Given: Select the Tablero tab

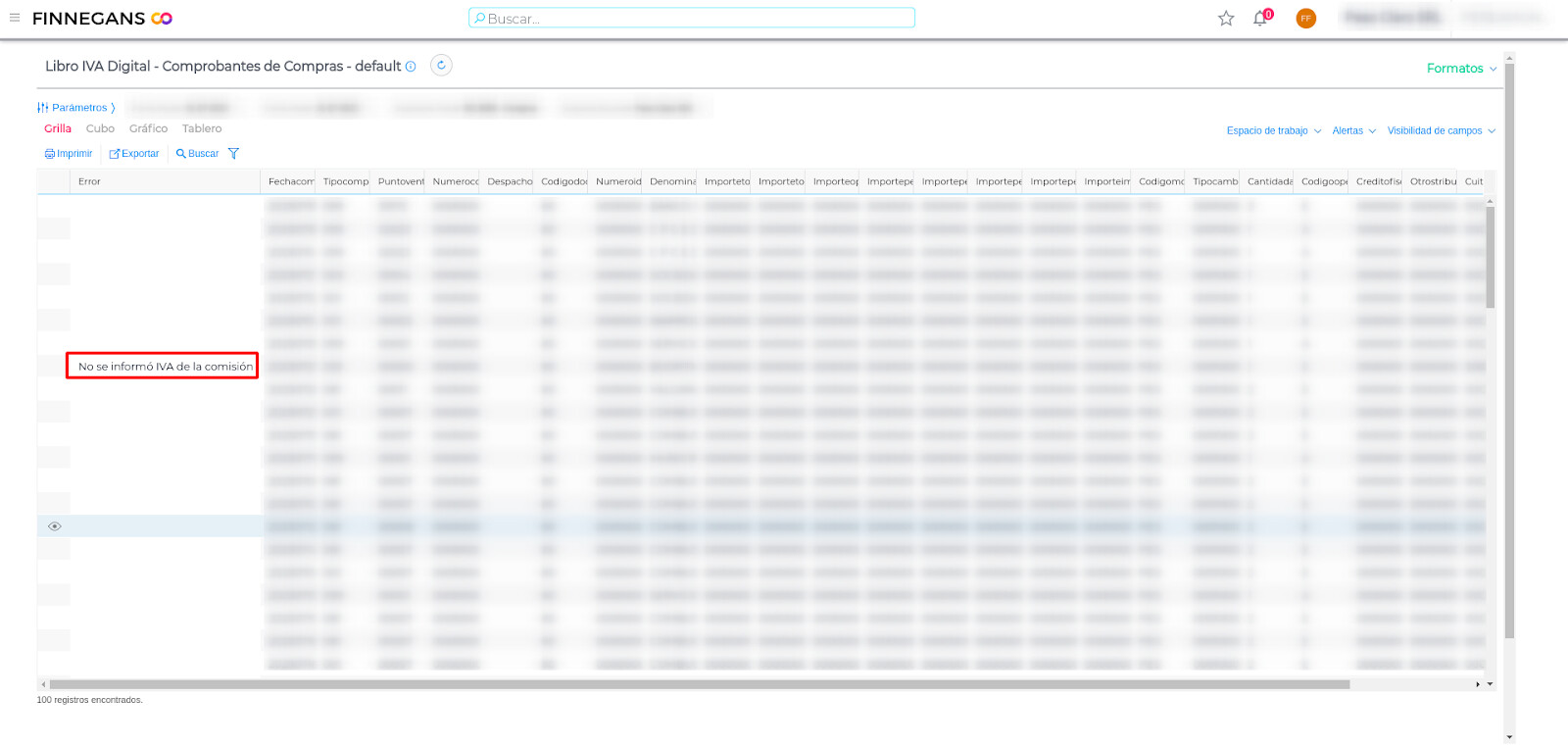Looking at the screenshot, I should coord(202,128).
